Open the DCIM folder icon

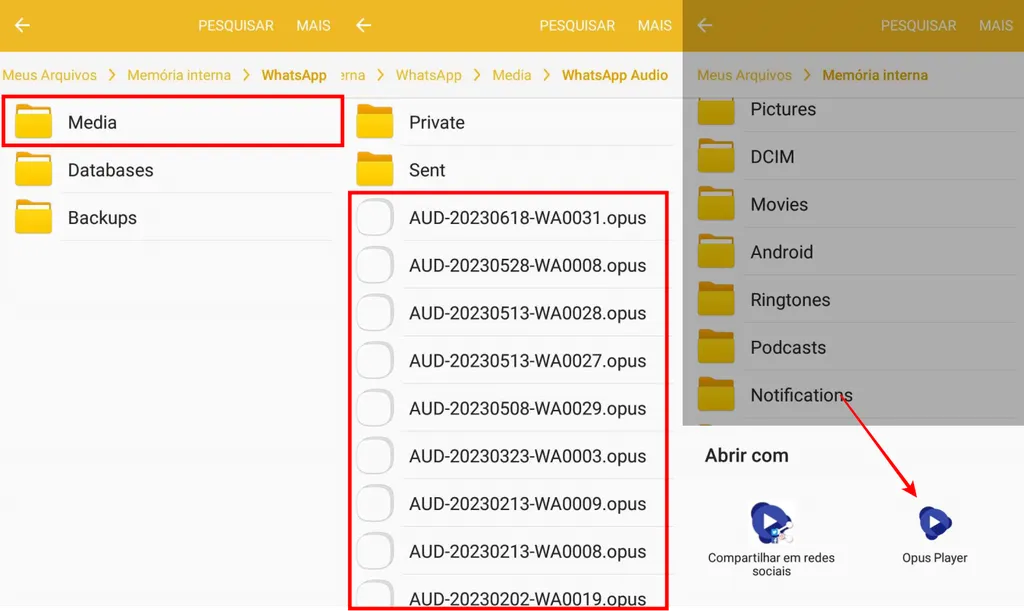pos(716,155)
